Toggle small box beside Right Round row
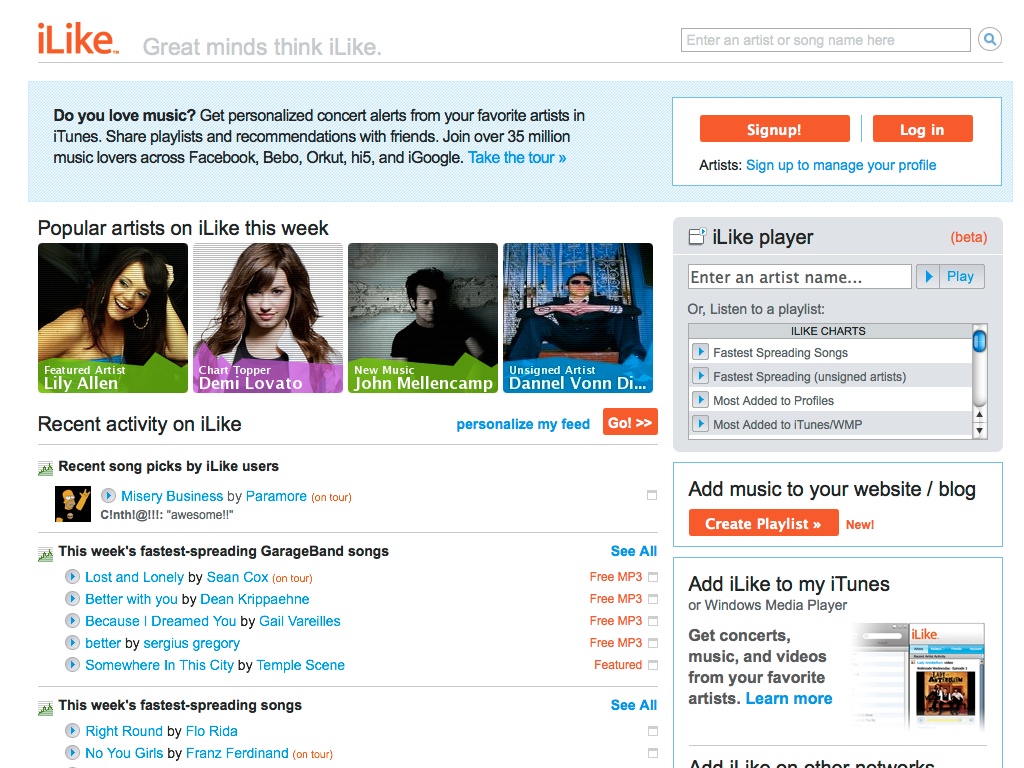The height and width of the screenshot is (768, 1024). 653,731
